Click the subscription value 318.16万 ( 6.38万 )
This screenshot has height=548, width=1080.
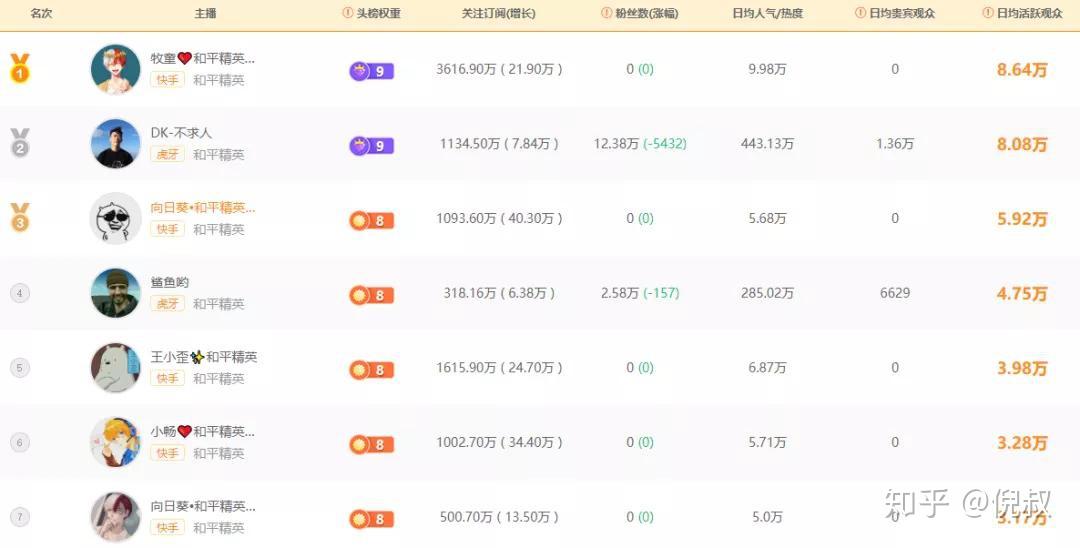pos(499,293)
